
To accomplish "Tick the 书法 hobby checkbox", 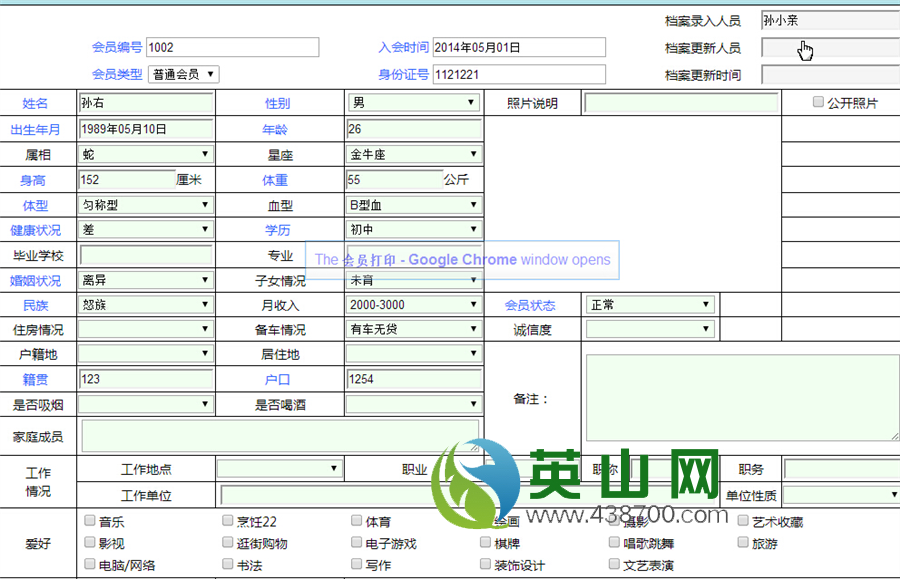I will tap(228, 565).
